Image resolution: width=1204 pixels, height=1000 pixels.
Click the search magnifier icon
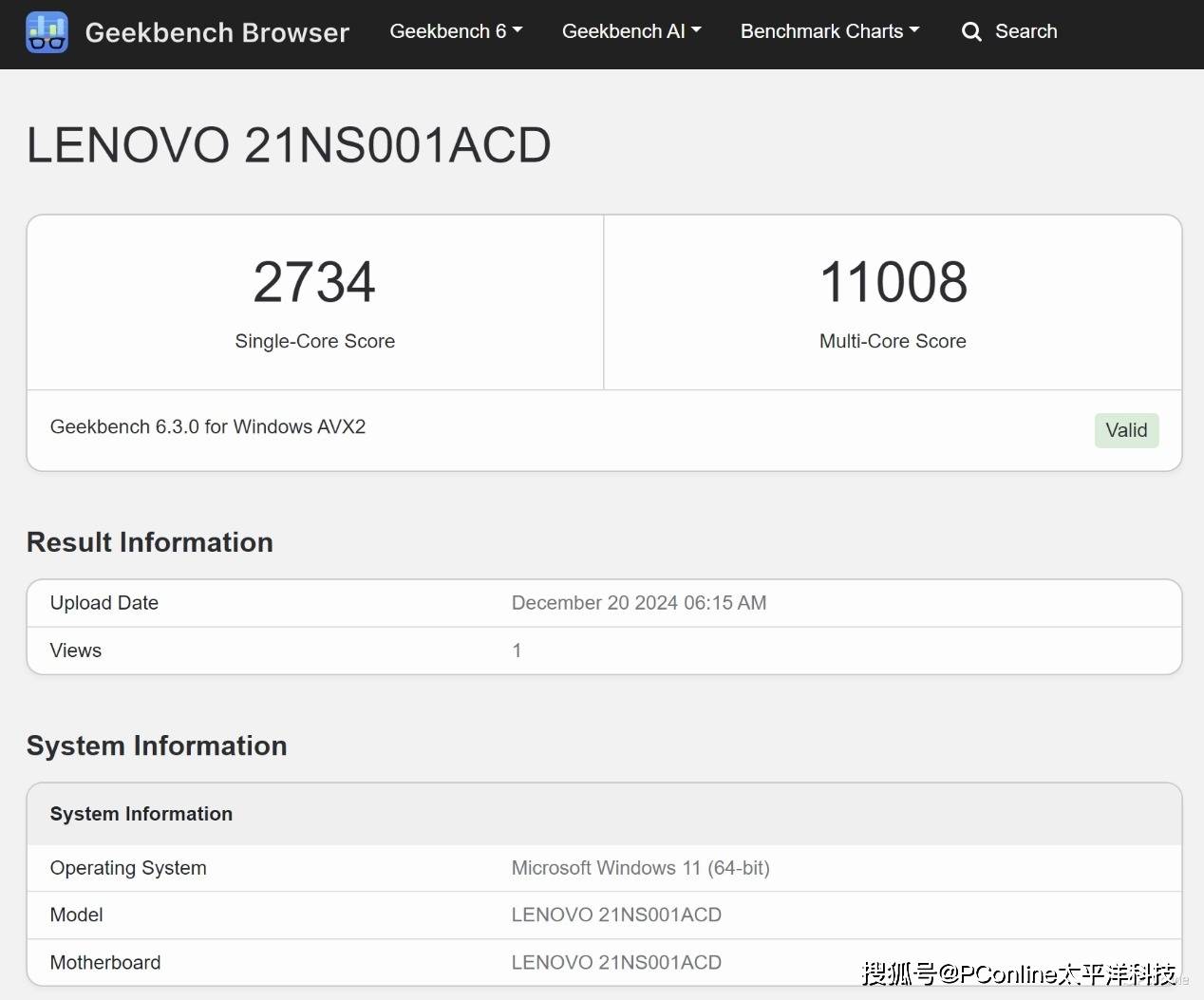[x=971, y=32]
